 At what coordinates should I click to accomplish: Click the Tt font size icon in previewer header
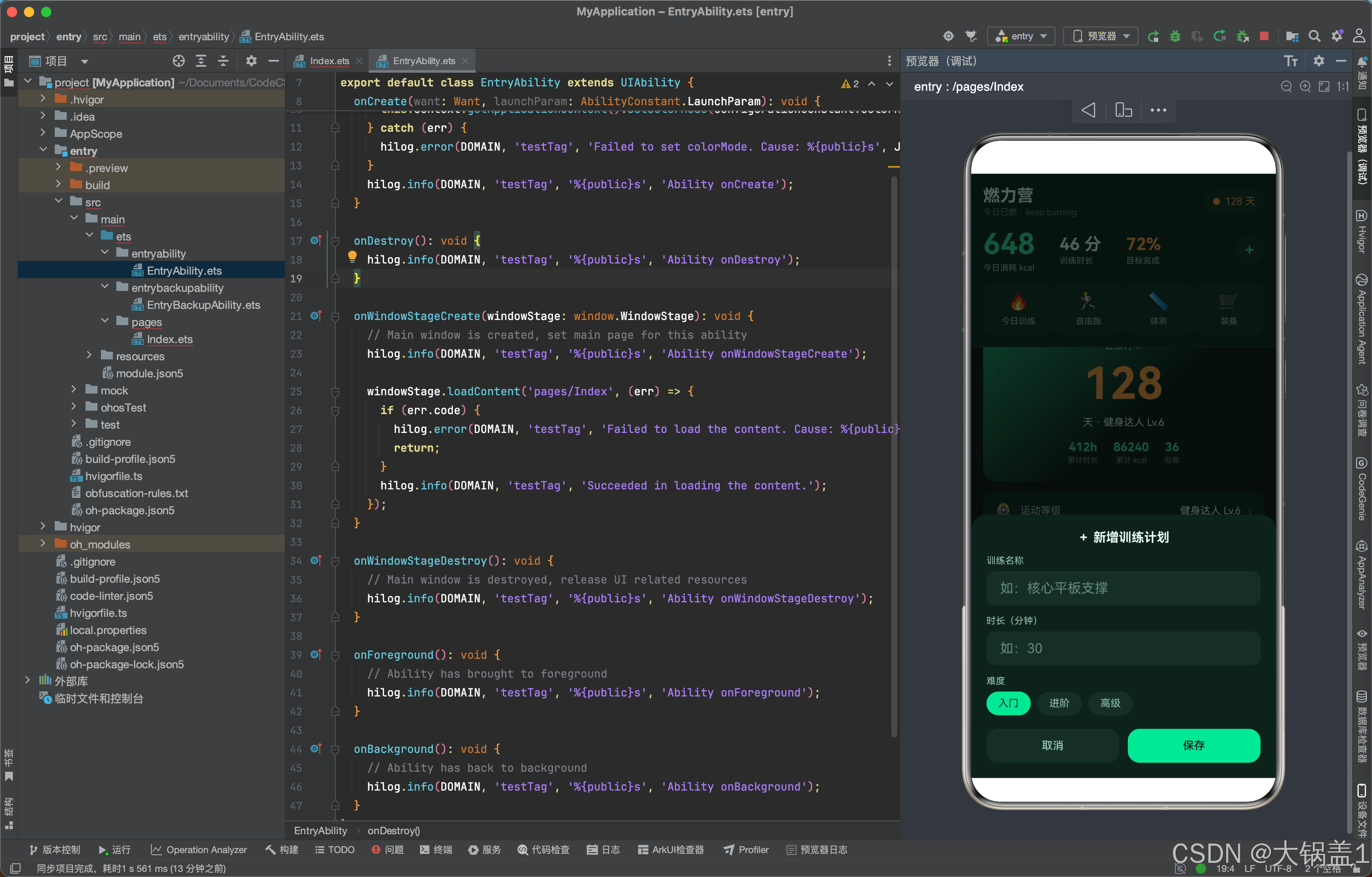tap(1290, 61)
